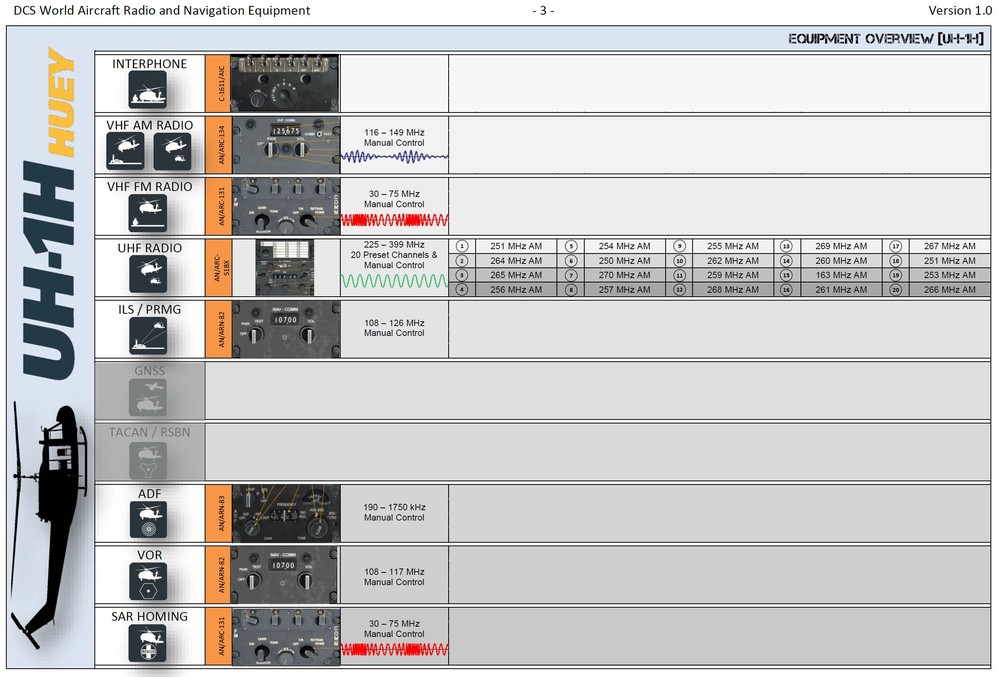1000x677 pixels.
Task: Click the '265 MHz AM' preset cell
Action: click(516, 275)
